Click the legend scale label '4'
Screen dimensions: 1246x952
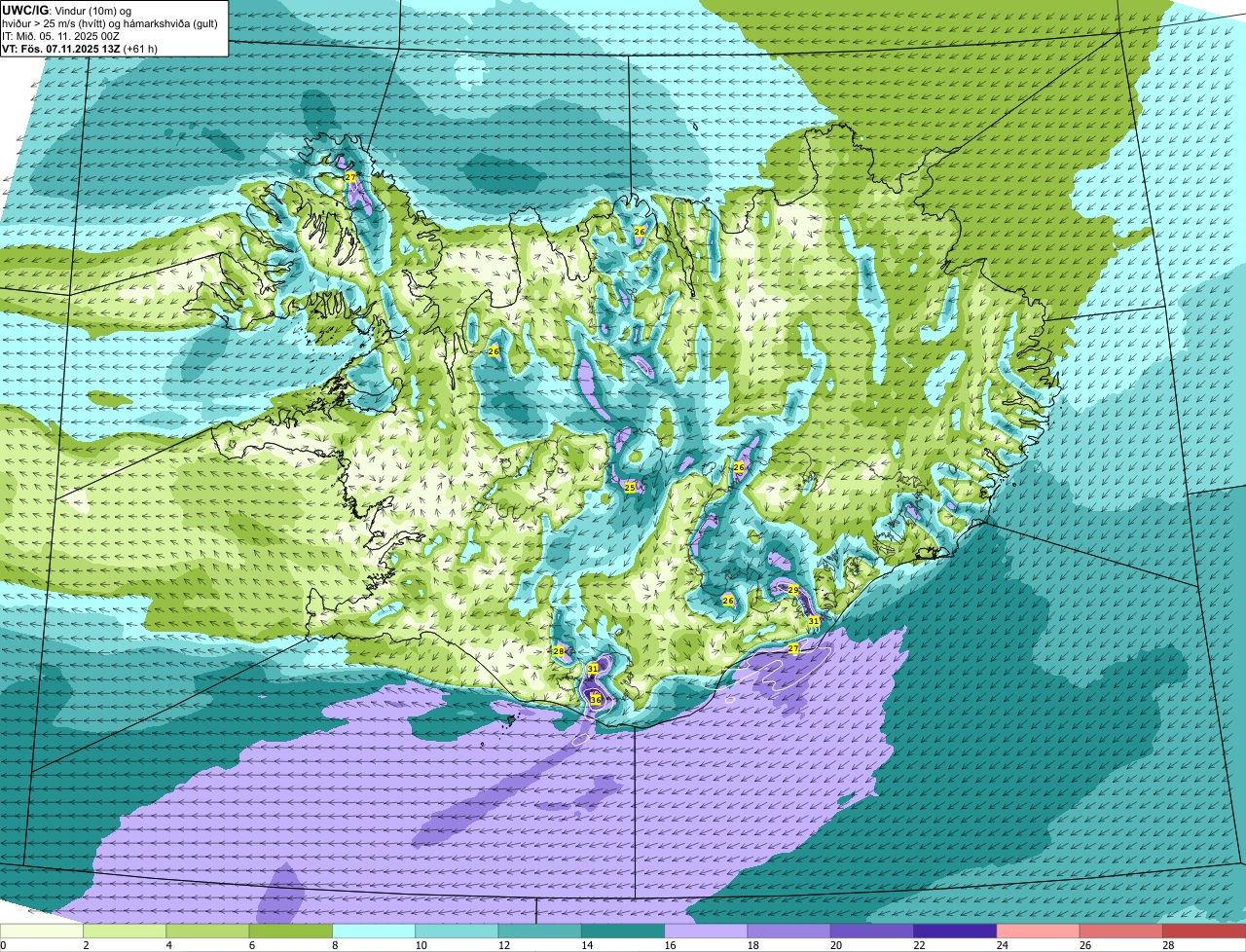pos(168,945)
